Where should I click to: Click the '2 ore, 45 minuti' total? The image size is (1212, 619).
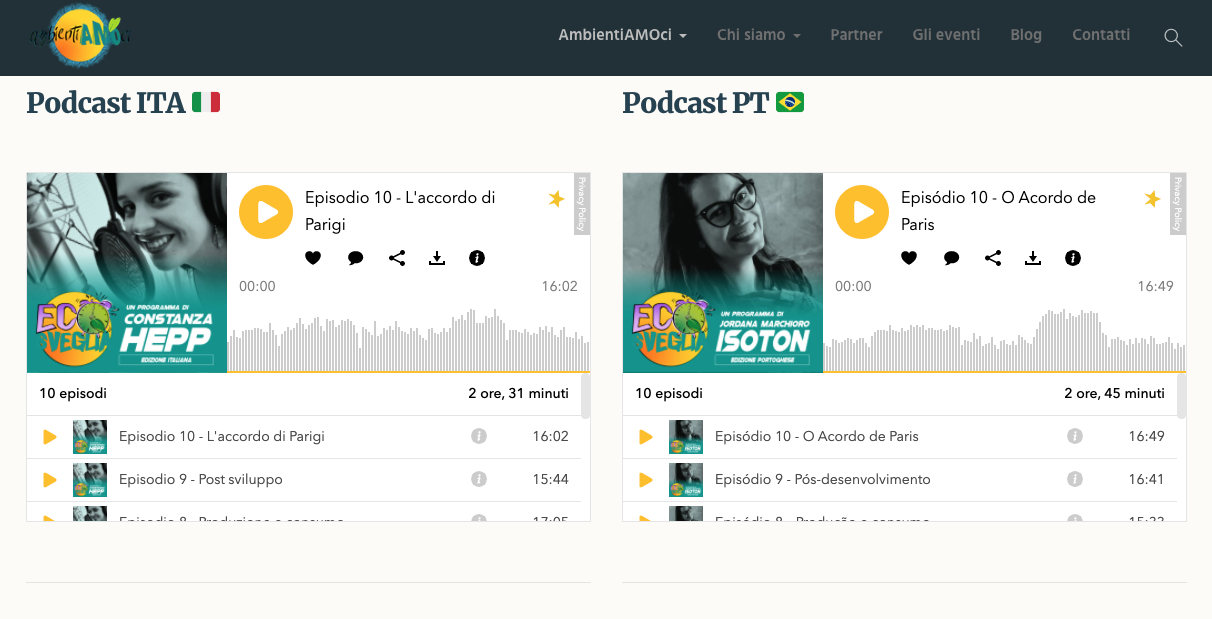coord(1114,393)
